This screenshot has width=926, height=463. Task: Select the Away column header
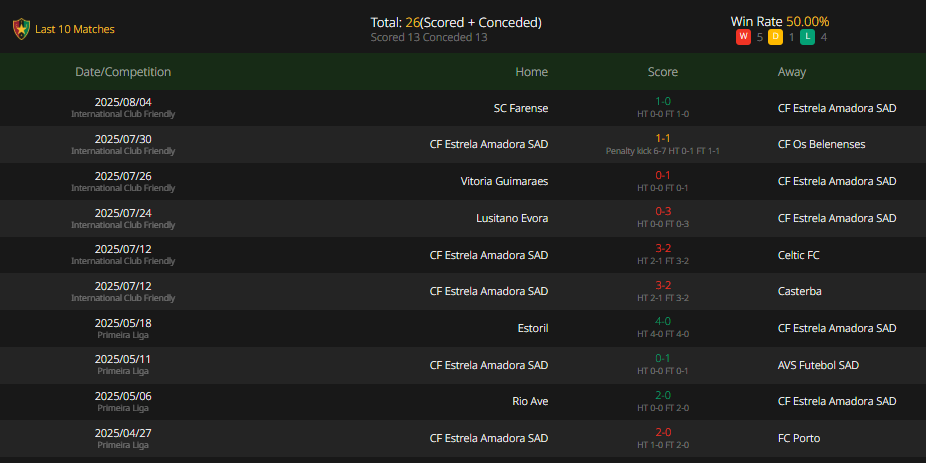coord(792,72)
